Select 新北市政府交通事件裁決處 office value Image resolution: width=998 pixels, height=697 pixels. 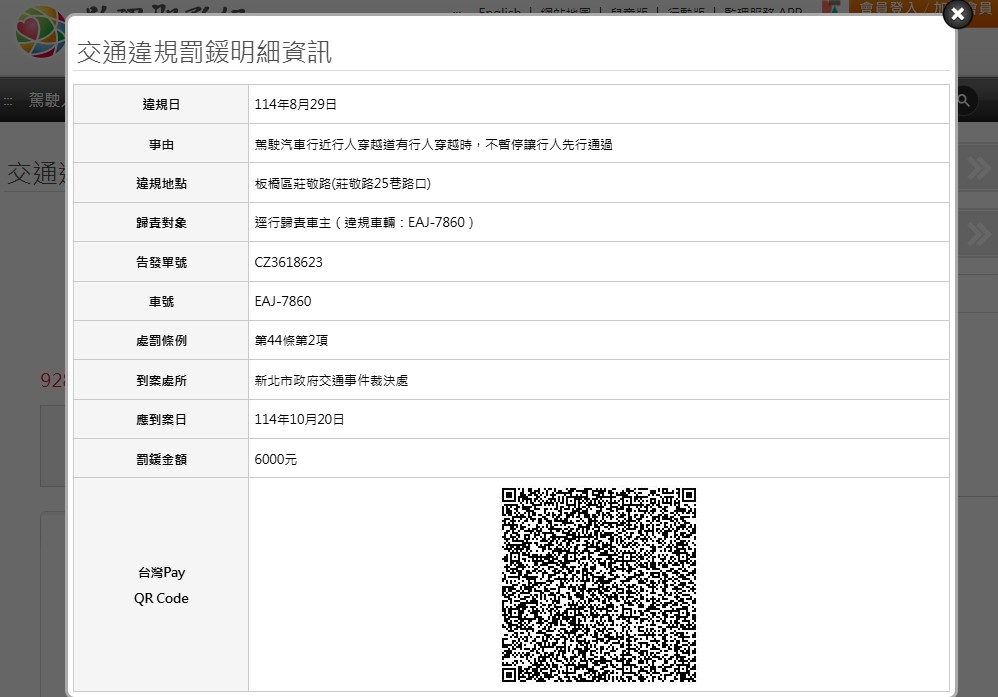point(331,381)
